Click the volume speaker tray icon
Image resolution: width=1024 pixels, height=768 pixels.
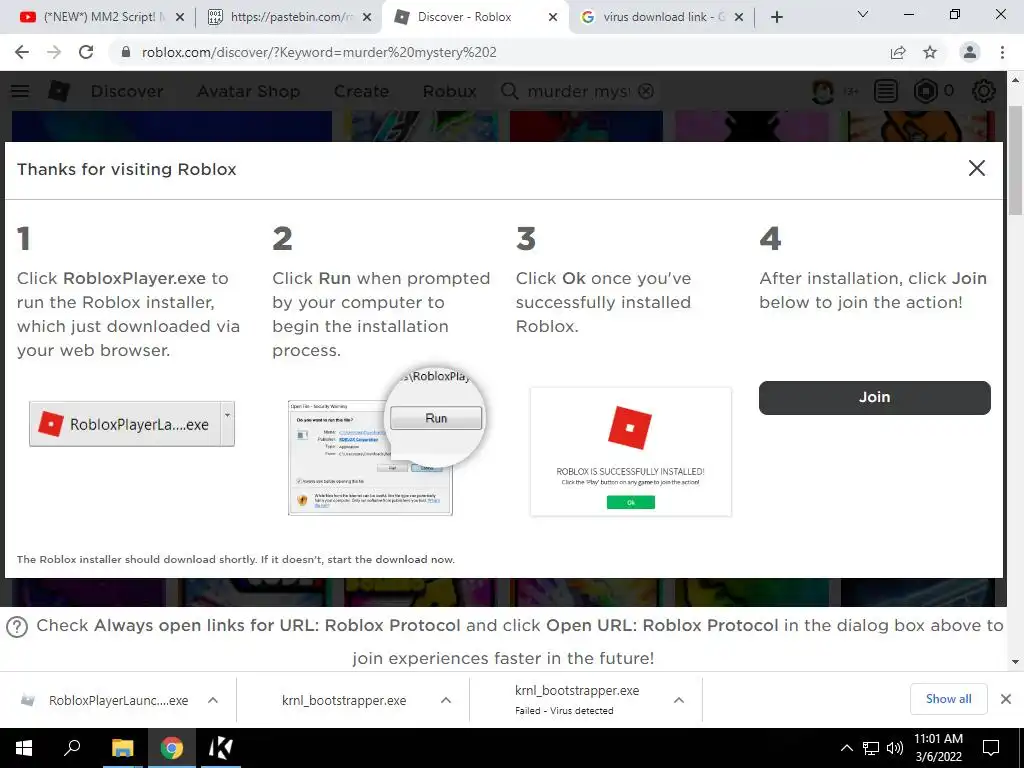[895, 748]
